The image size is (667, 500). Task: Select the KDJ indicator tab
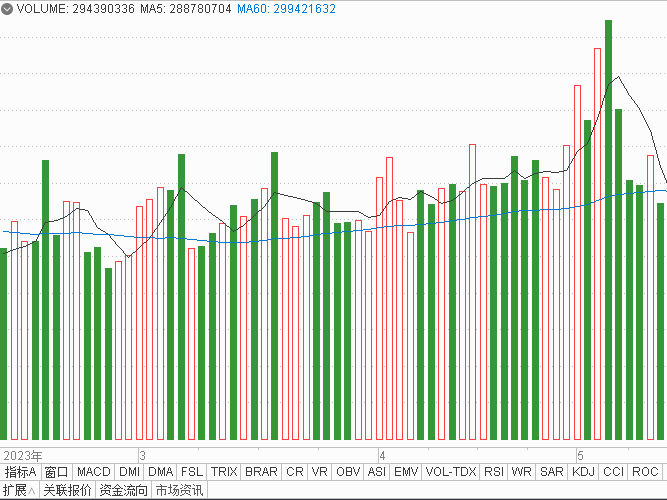pyautogui.click(x=583, y=472)
